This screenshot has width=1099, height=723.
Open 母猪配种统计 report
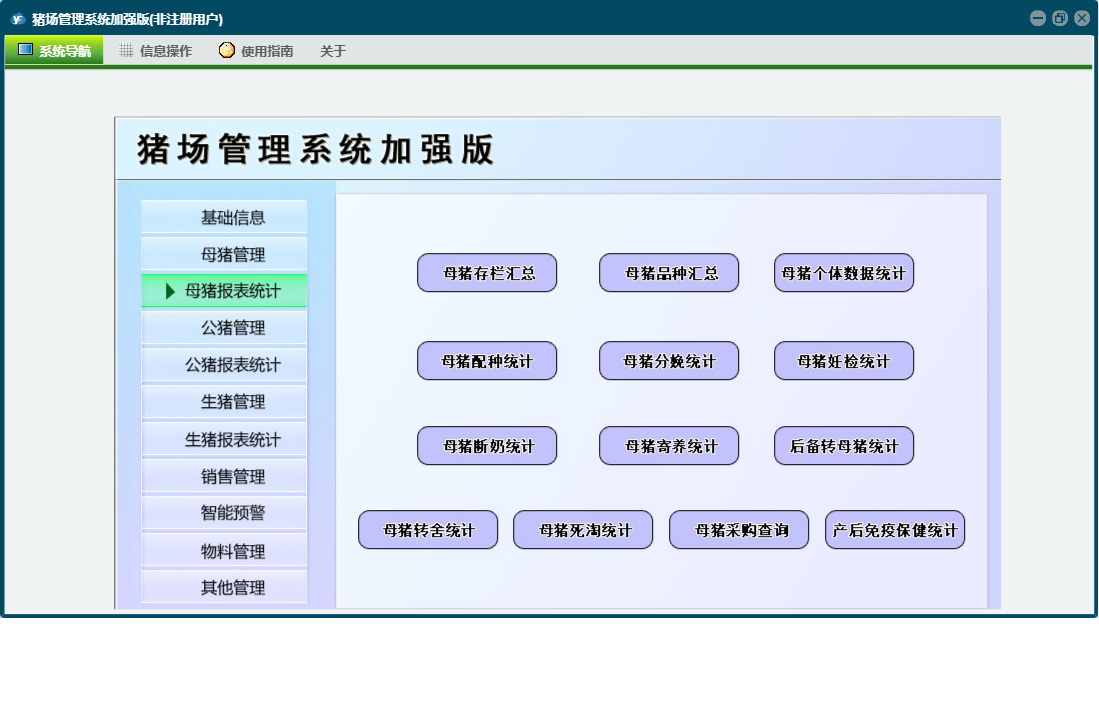click(x=487, y=361)
